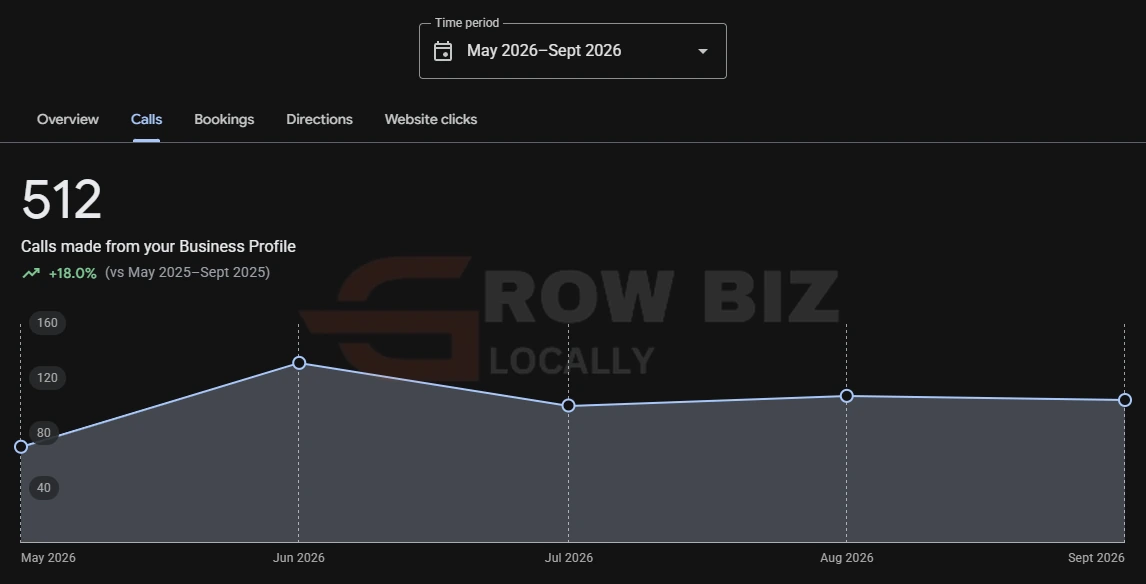The height and width of the screenshot is (584, 1146).
Task: Click the green trending-up arrow icon
Action: click(31, 273)
